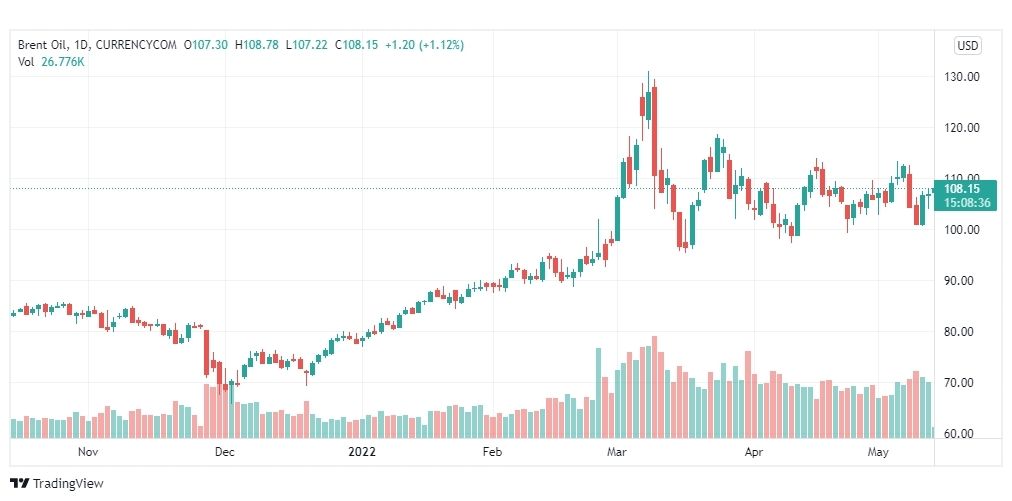
Task: Select the Dec label on time axis
Action: click(225, 452)
